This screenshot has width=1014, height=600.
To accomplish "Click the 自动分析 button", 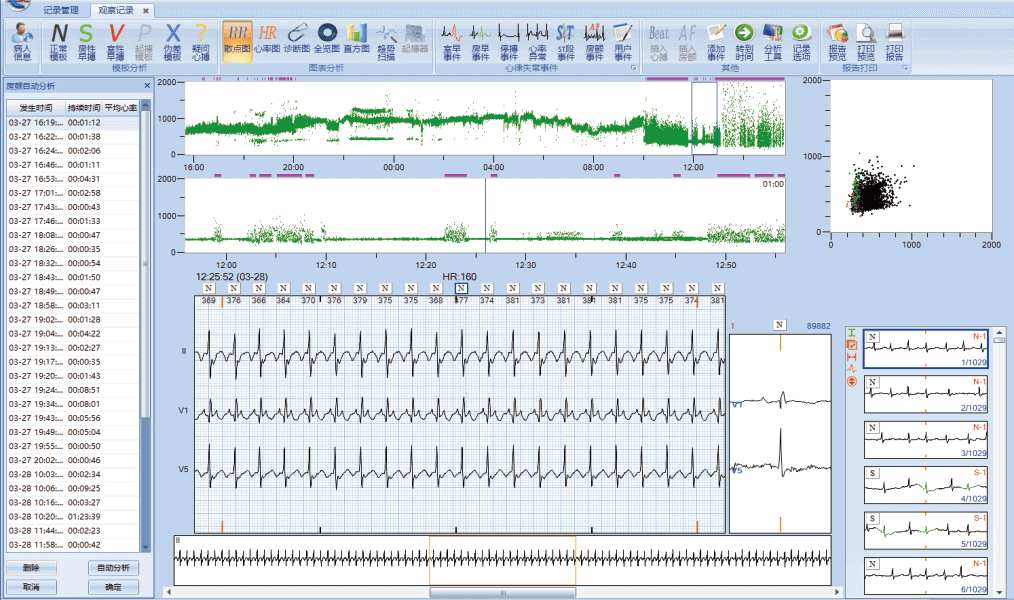I will [113, 568].
